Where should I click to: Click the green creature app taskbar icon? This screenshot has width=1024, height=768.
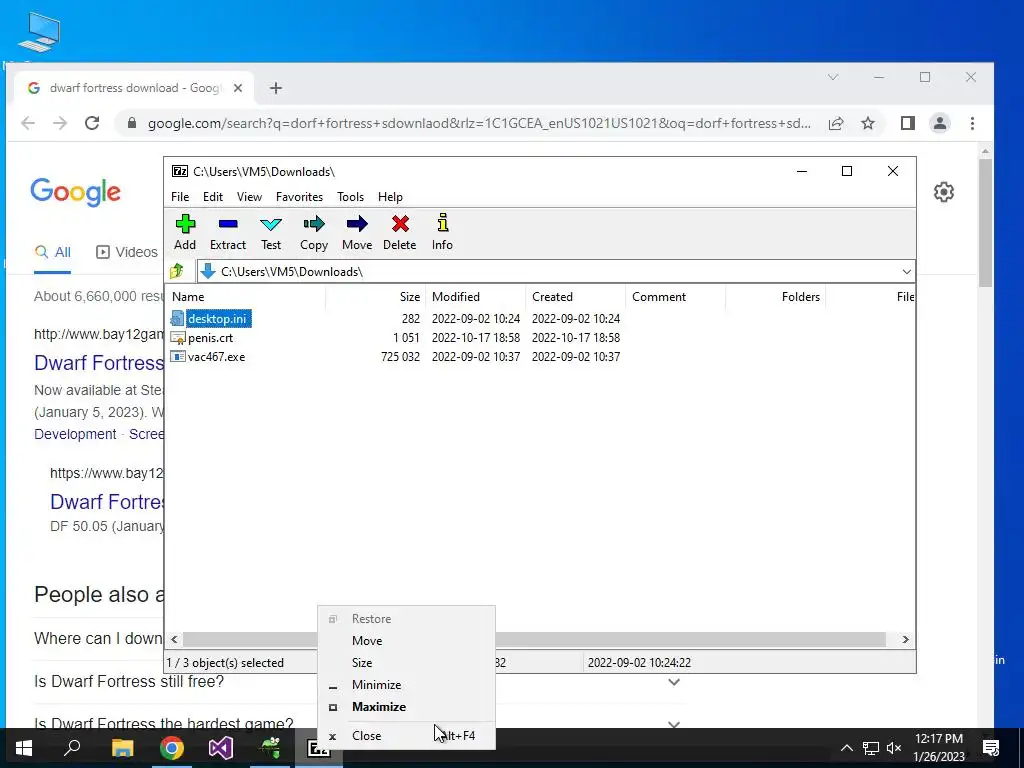pos(270,748)
